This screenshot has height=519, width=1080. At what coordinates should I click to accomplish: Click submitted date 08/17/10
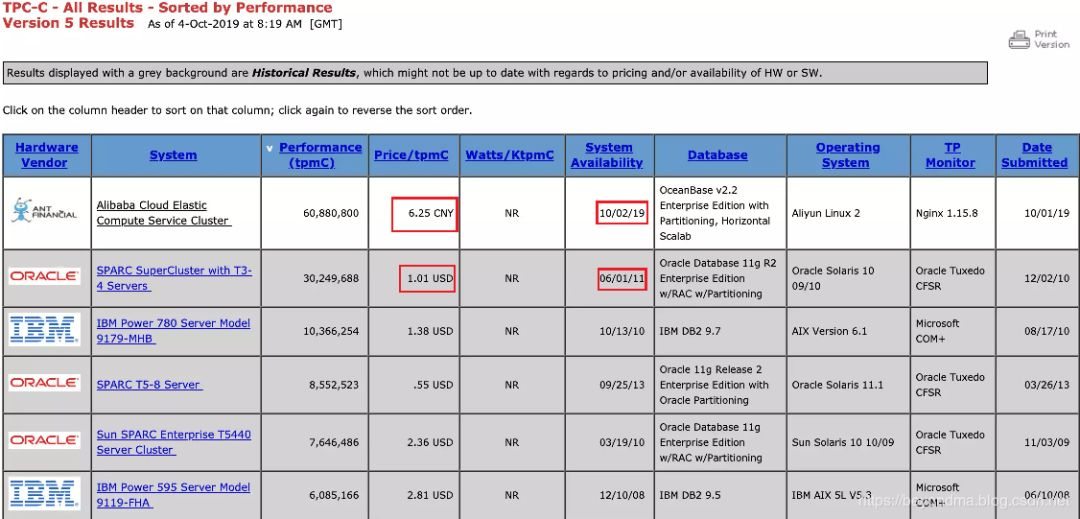(1046, 331)
